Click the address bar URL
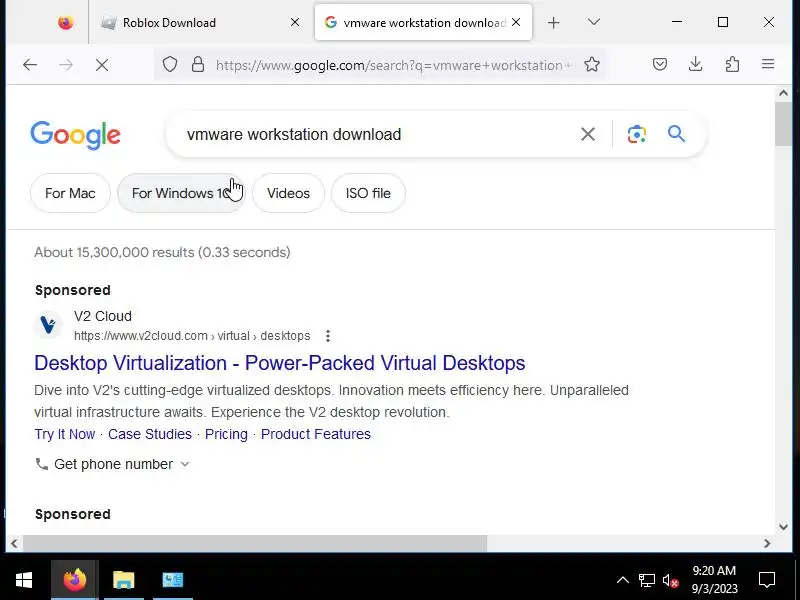The image size is (800, 600). point(393,65)
